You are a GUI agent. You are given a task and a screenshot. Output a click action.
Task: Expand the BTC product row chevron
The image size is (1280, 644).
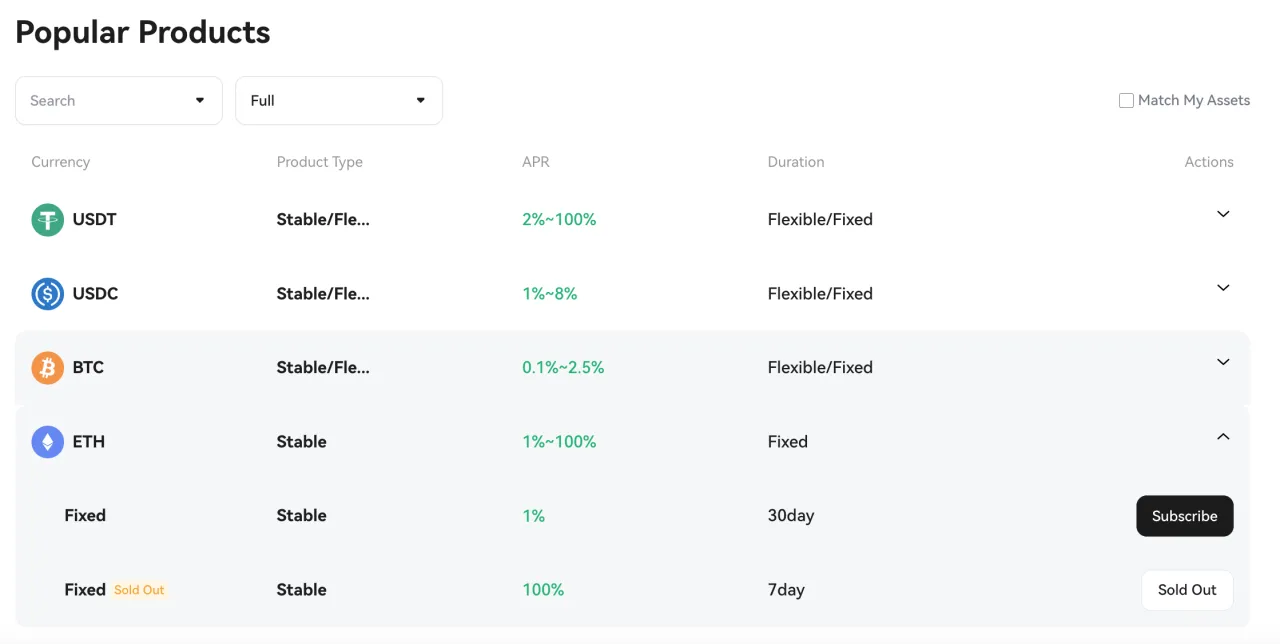[1223, 362]
